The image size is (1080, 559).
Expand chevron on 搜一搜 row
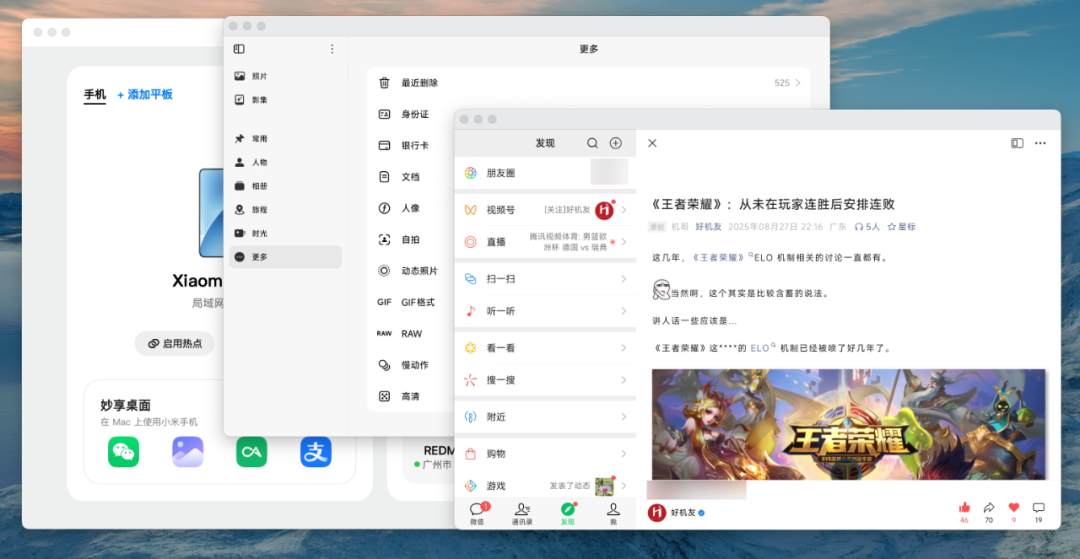pos(623,380)
